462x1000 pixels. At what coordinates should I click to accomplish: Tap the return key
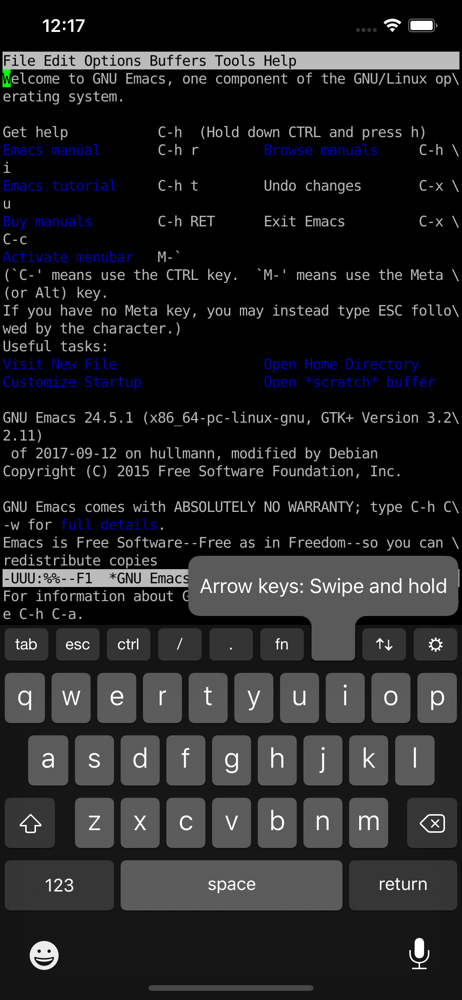[403, 885]
